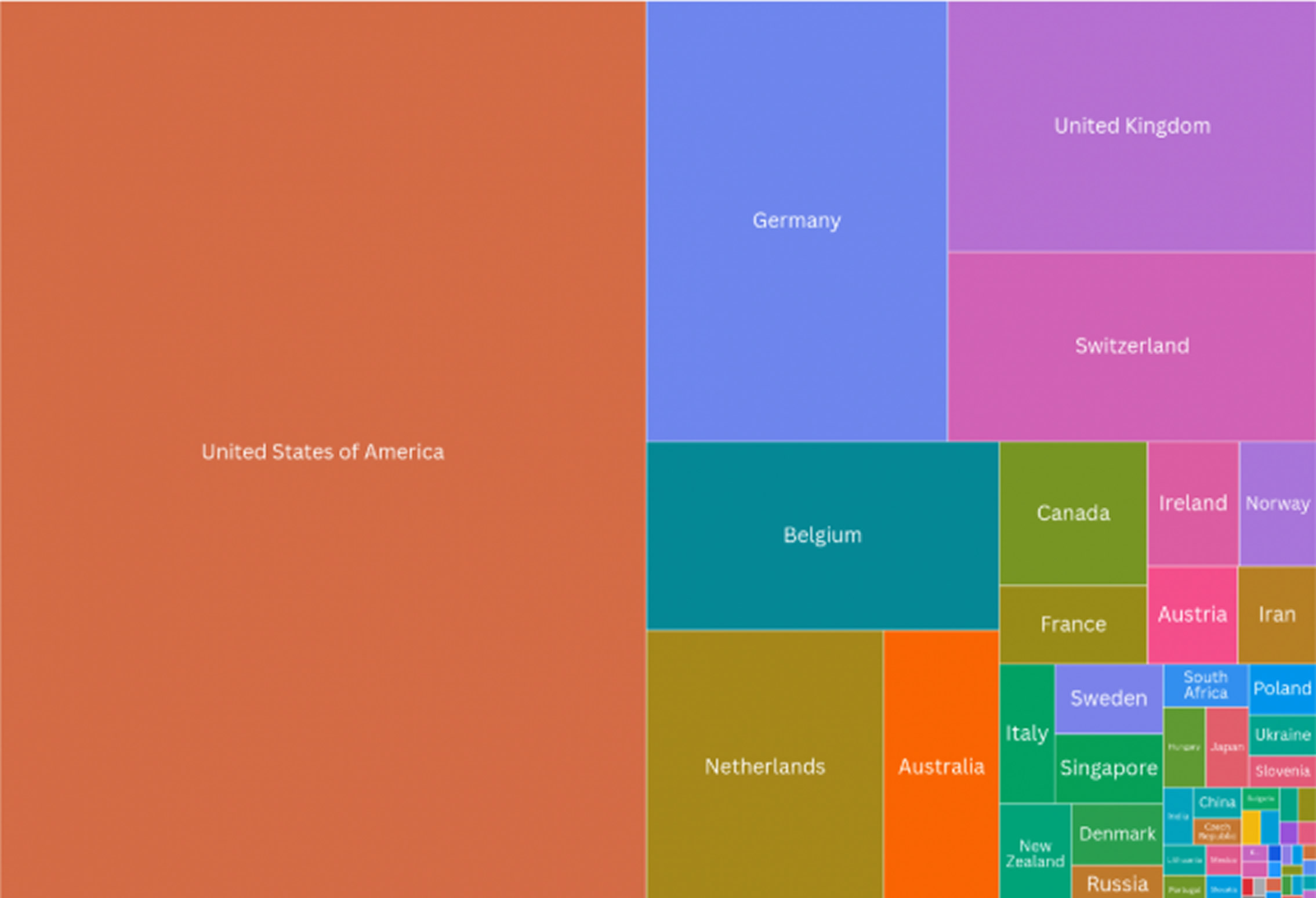Click the France tile
1316x898 pixels.
coord(1073,624)
